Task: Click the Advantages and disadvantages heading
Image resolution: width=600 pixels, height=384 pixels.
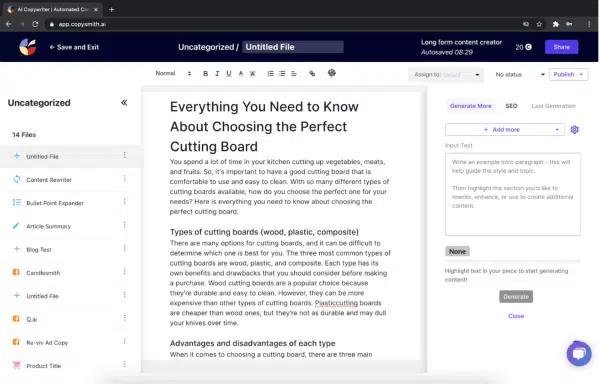Action: [x=253, y=343]
